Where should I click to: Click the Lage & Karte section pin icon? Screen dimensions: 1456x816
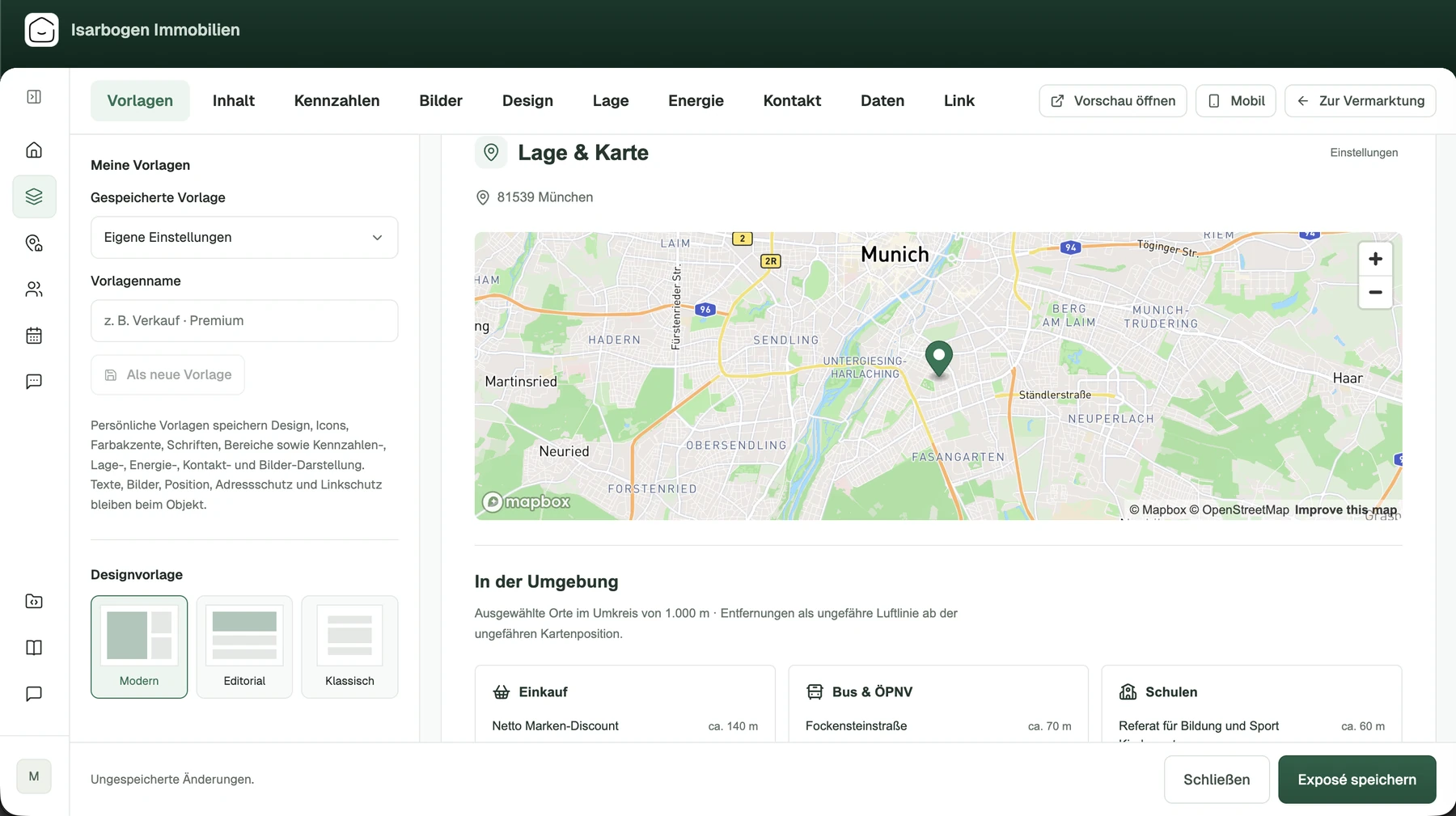(491, 152)
